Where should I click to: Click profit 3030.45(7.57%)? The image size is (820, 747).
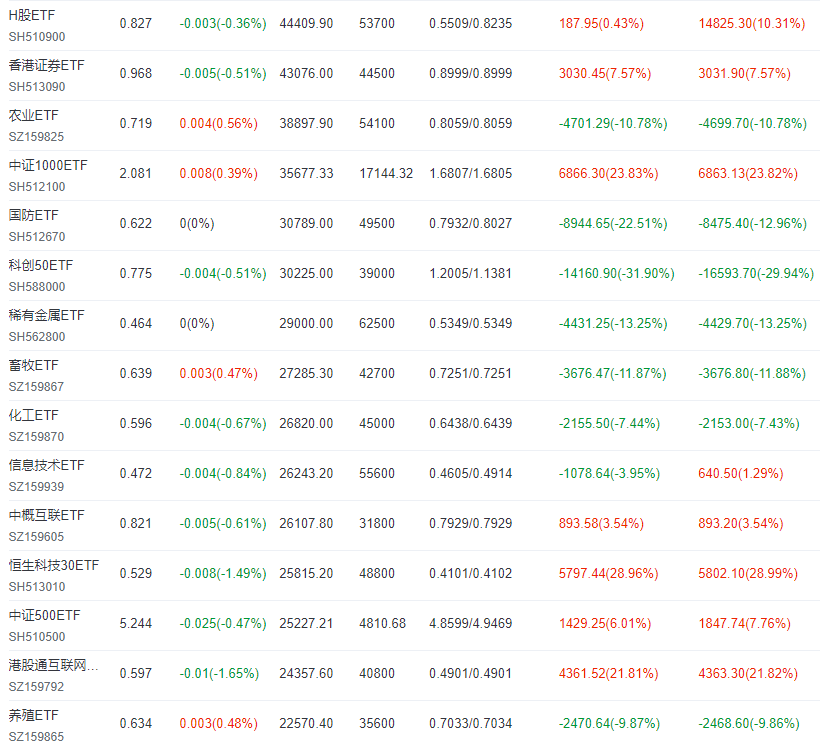(605, 73)
